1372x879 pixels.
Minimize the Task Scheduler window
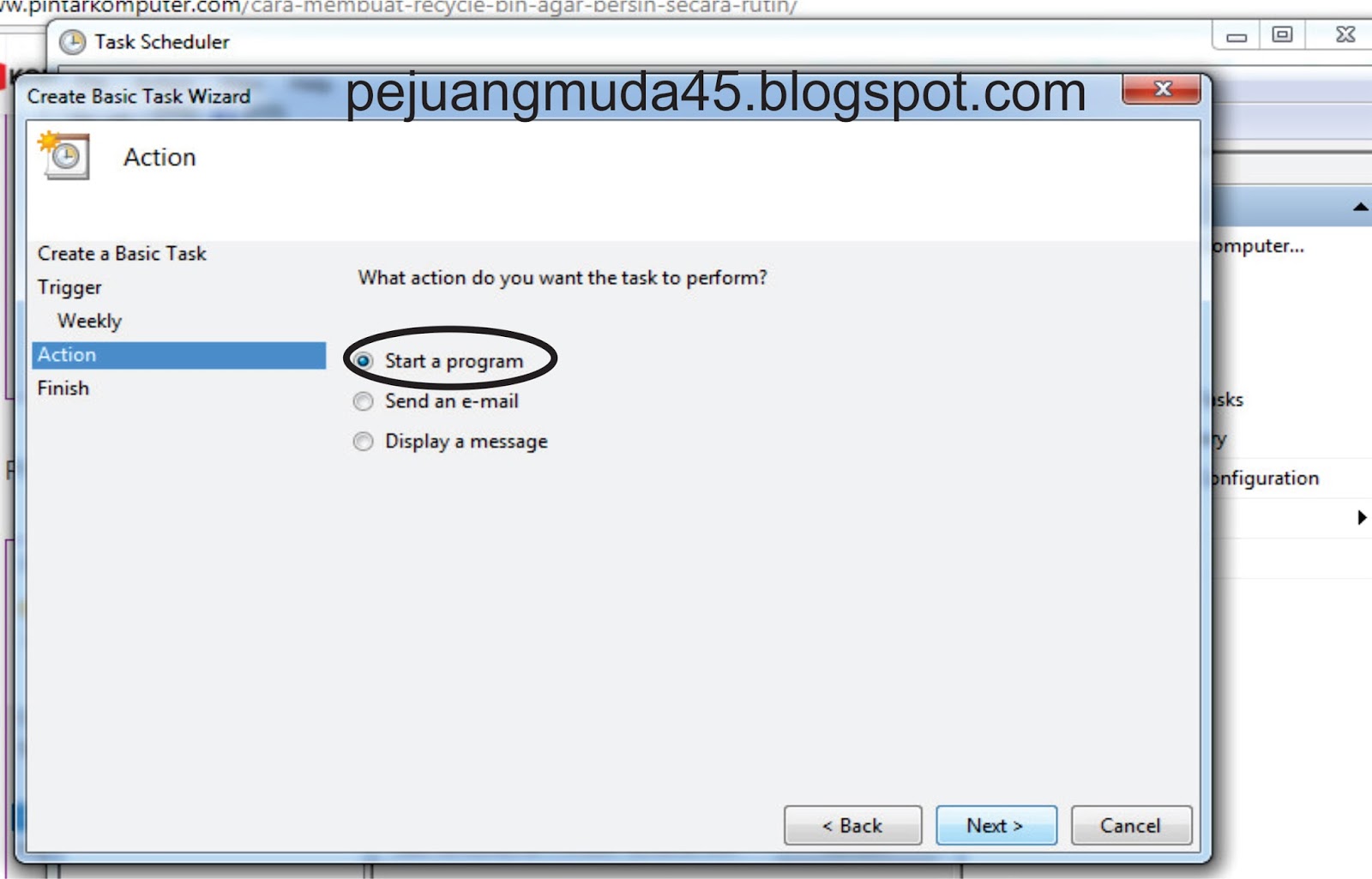[x=1237, y=36]
